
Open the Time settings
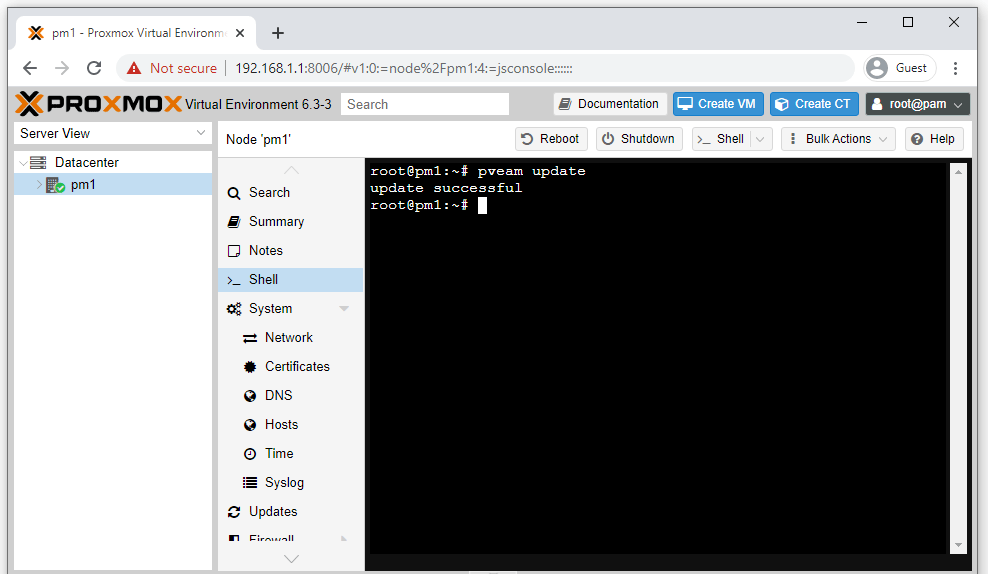[x=290, y=454]
